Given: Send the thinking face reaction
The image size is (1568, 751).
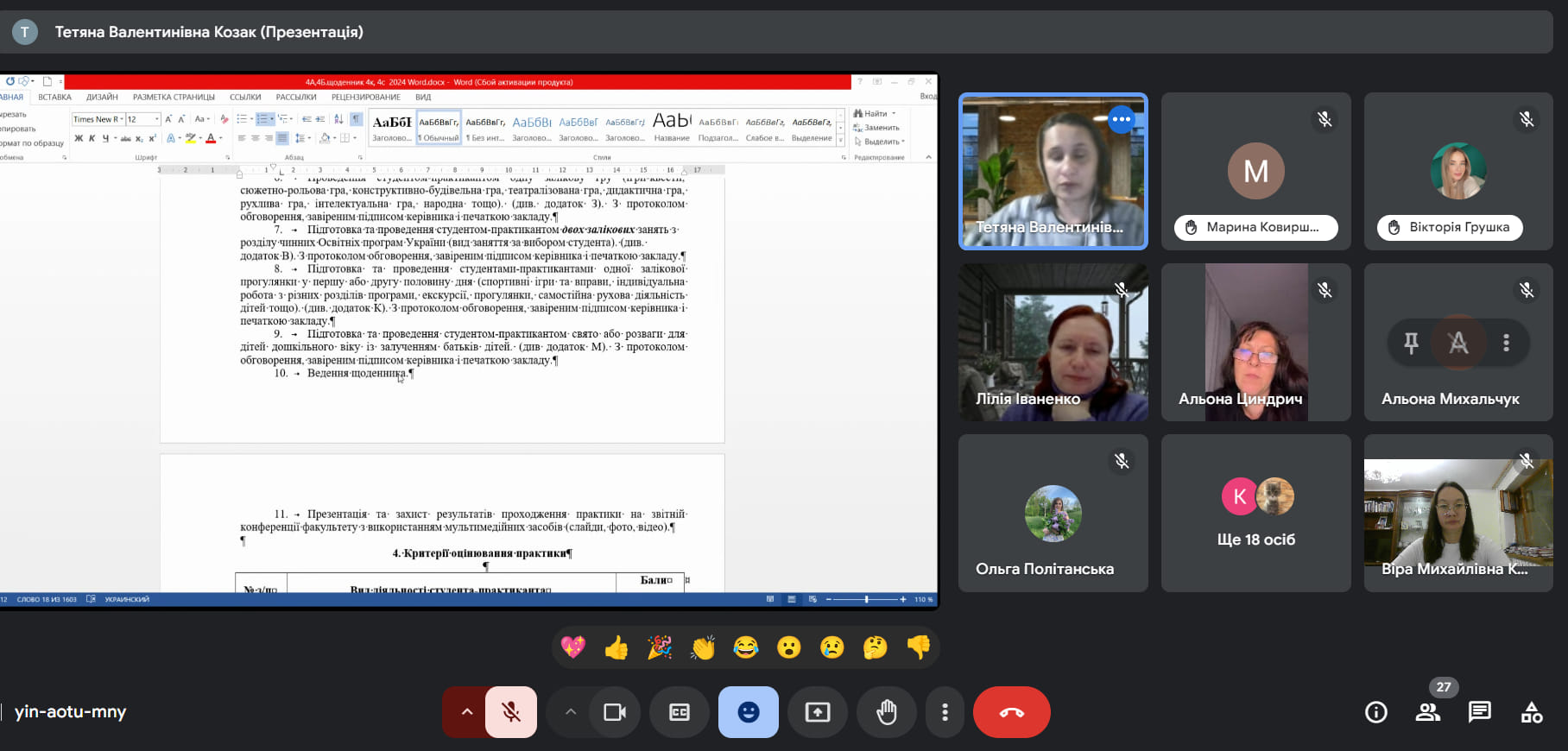Looking at the screenshot, I should 876,647.
